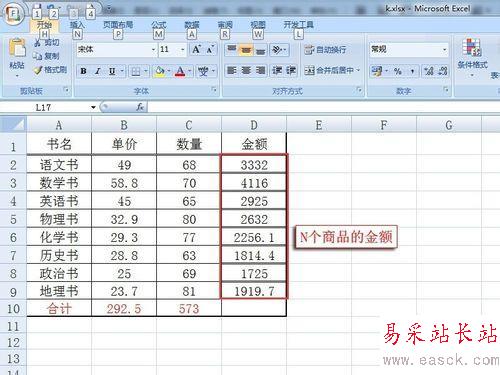Click the 自动换行 wrap text button
Image resolution: width=500 pixels, height=375 pixels.
(325, 50)
